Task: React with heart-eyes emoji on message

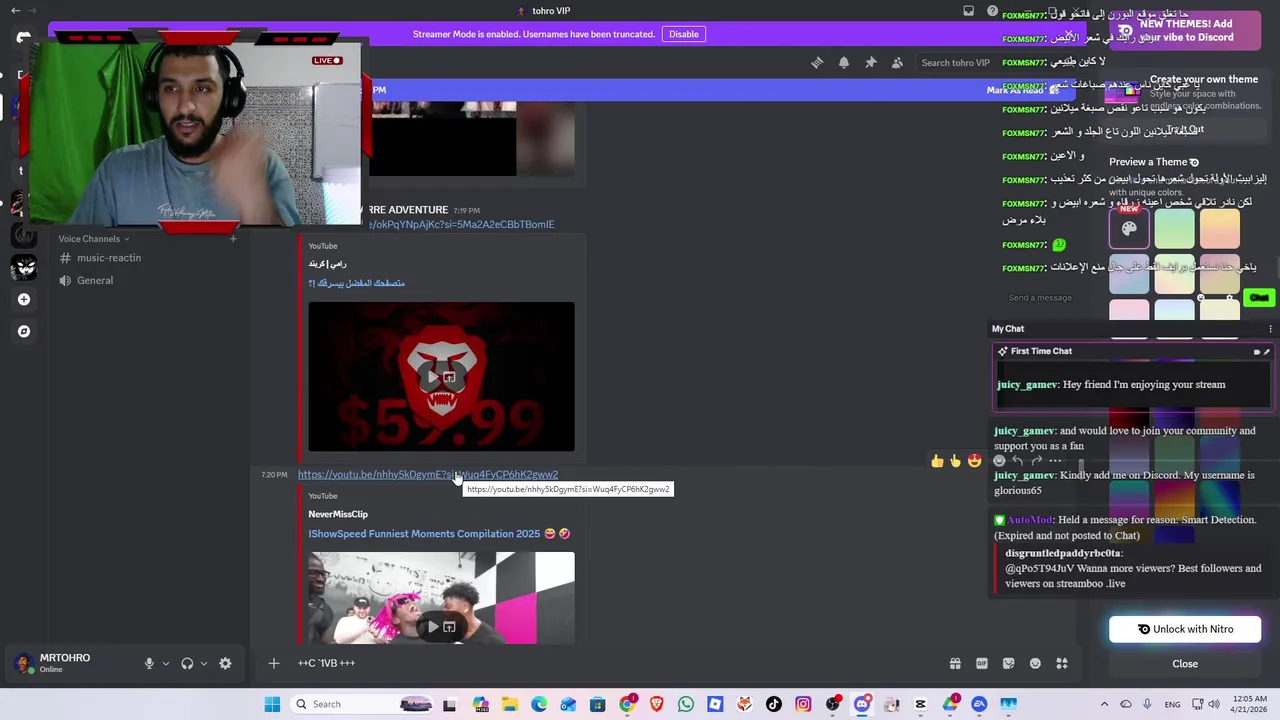Action: 974,461
